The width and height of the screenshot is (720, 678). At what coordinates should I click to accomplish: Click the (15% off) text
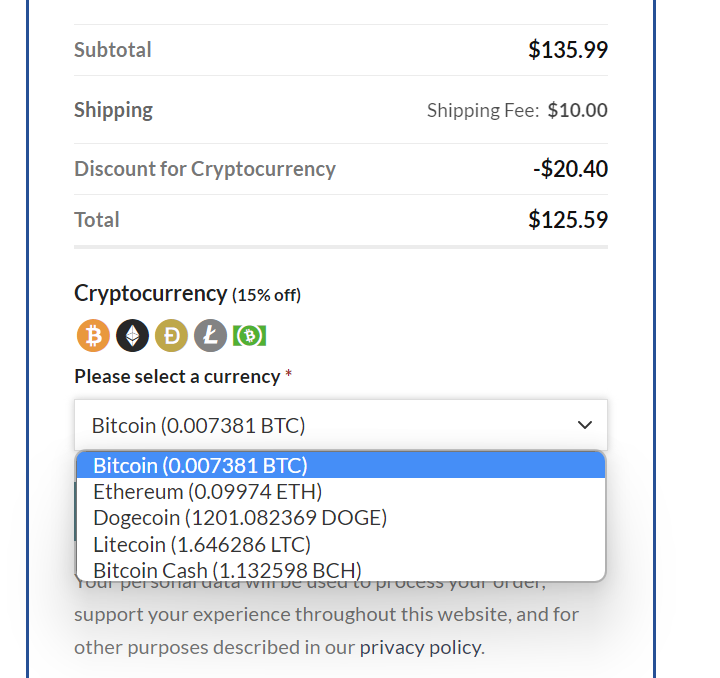point(266,295)
